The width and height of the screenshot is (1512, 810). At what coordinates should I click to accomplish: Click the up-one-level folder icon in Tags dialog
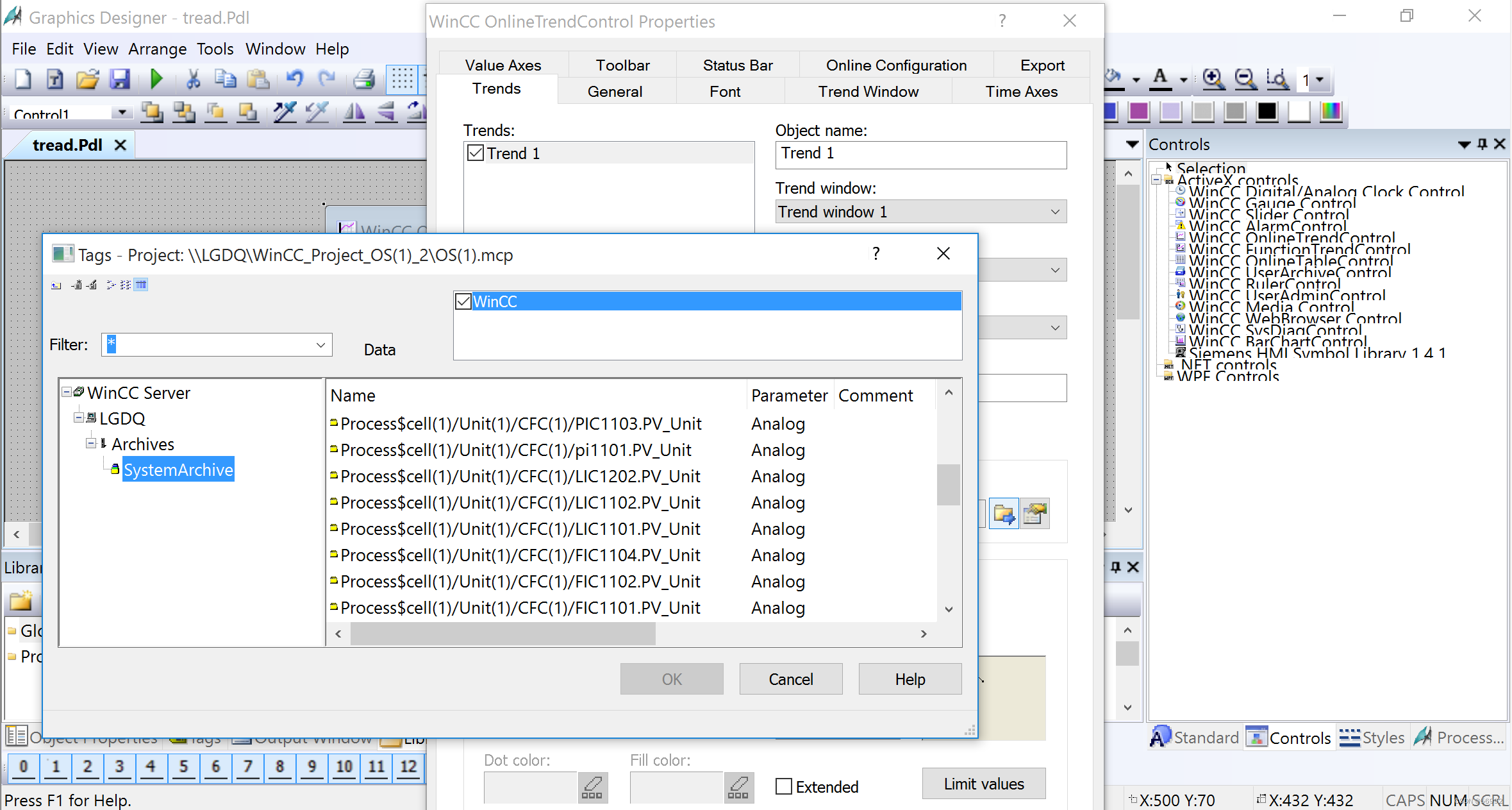pyautogui.click(x=56, y=285)
